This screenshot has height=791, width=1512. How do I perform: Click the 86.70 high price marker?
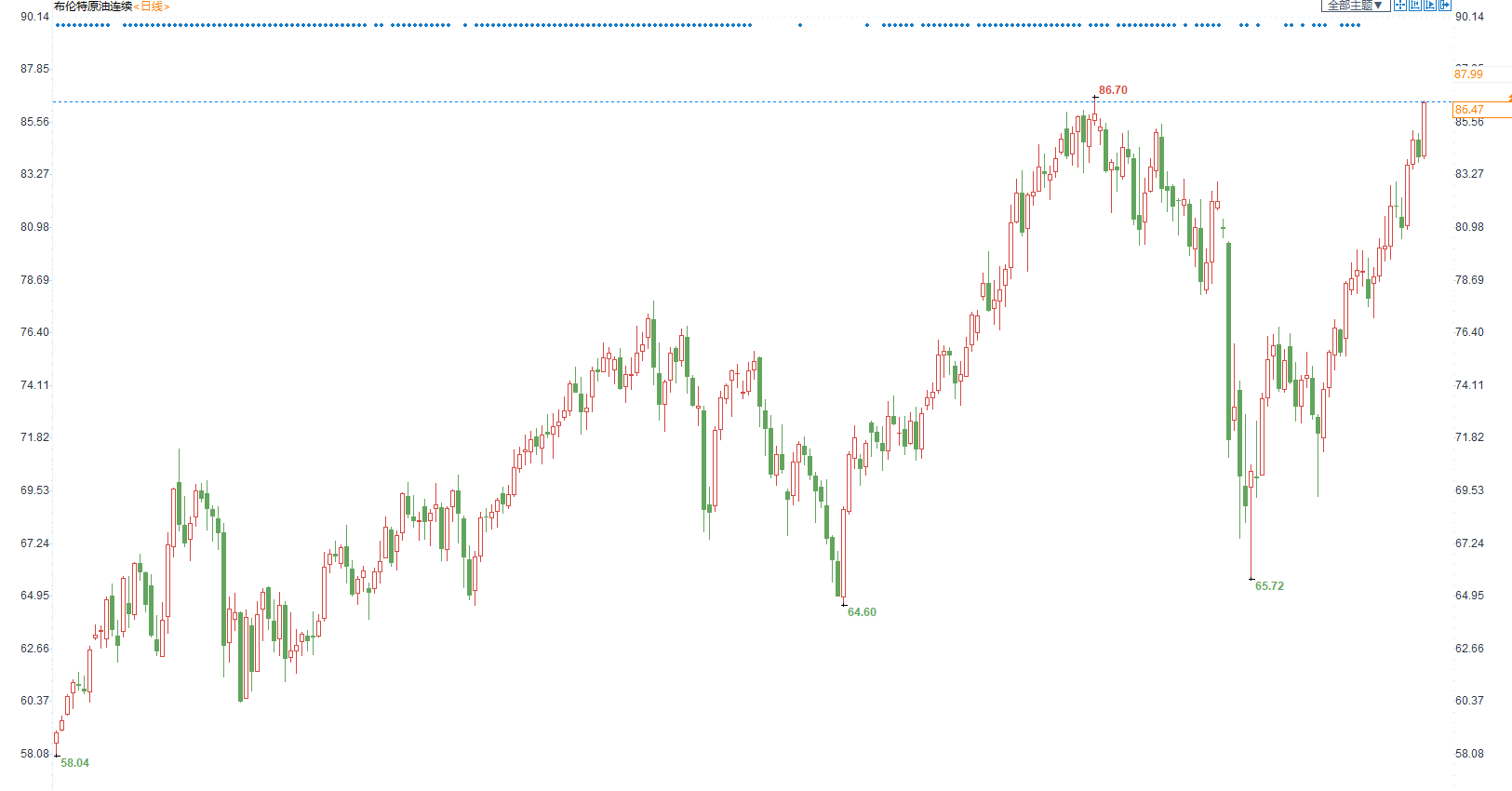coord(1112,90)
